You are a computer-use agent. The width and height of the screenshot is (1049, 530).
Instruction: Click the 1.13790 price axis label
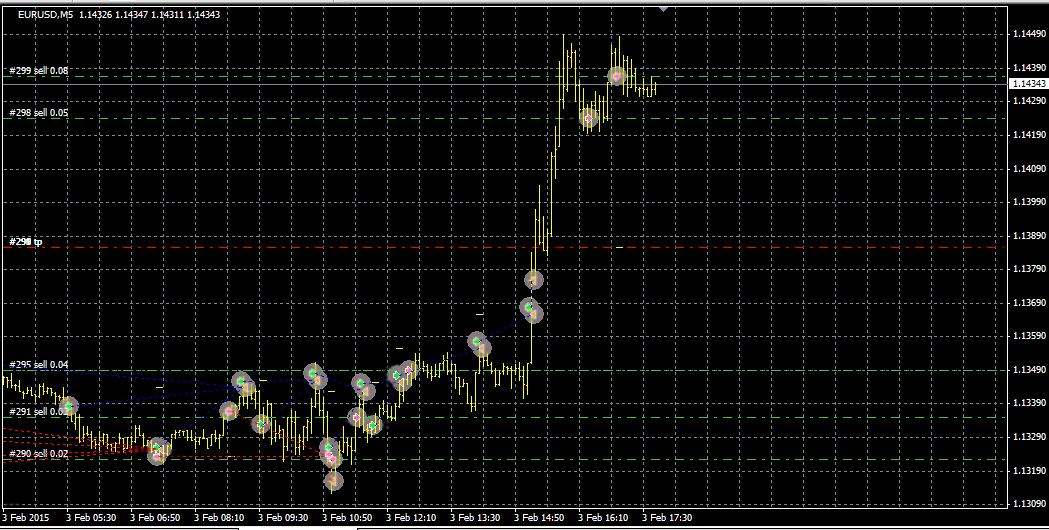[x=1029, y=268]
